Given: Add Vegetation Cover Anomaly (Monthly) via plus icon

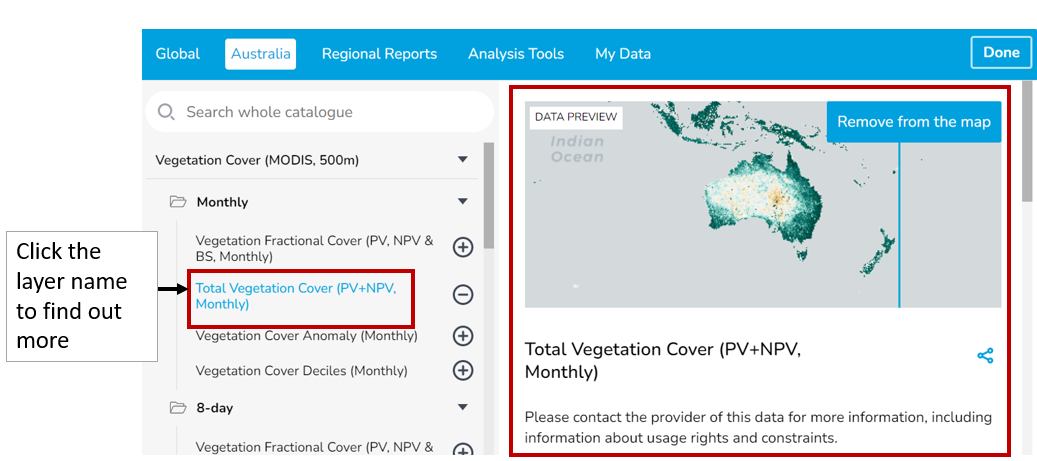Looking at the screenshot, I should point(463,336).
